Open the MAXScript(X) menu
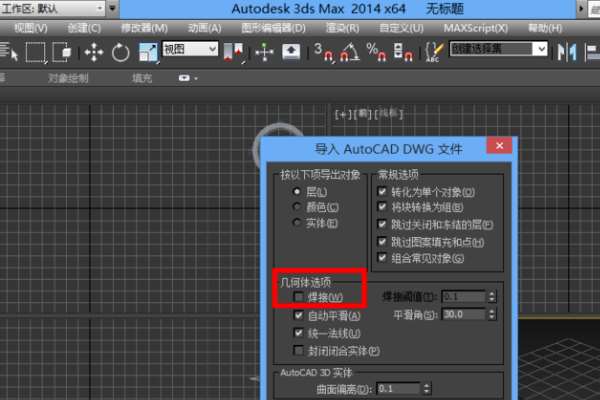 click(476, 28)
